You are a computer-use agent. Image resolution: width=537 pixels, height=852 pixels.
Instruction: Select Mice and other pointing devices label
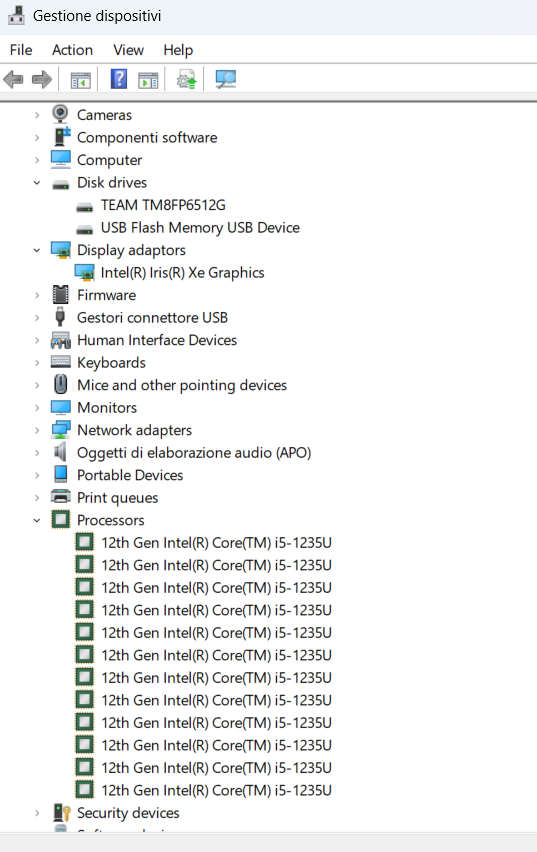pyautogui.click(x=182, y=385)
